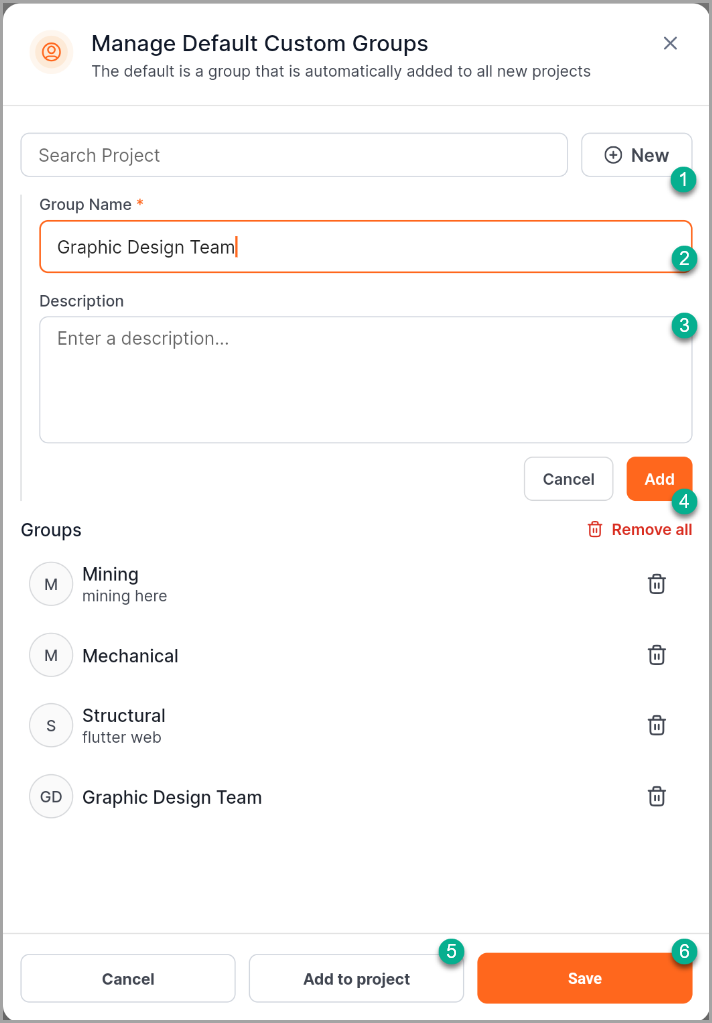This screenshot has width=712, height=1023.
Task: Click the Add to project button
Action: [x=356, y=978]
